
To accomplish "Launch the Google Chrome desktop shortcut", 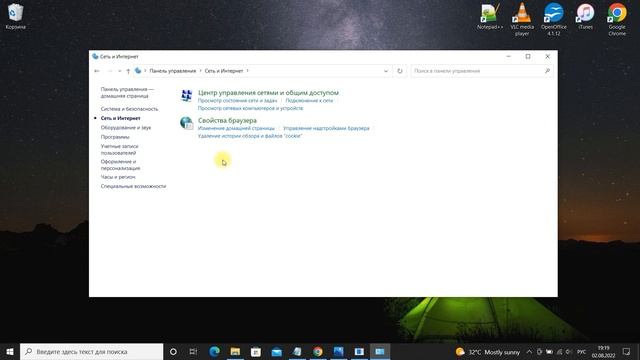I will point(617,19).
